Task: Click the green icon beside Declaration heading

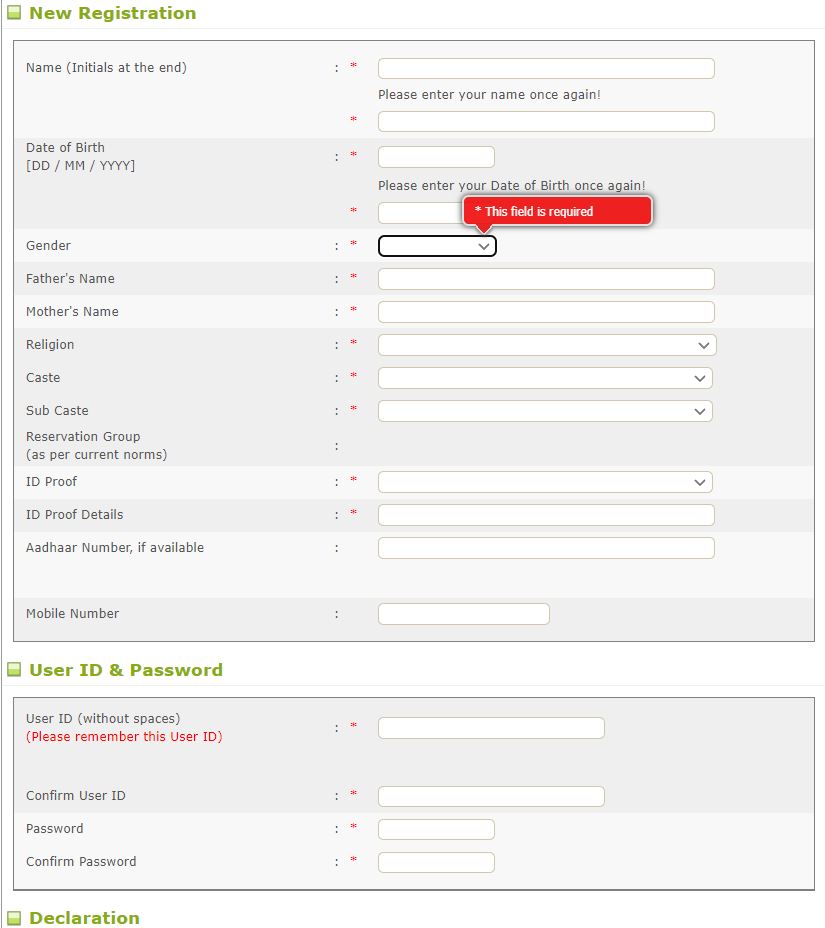Action: 14,917
